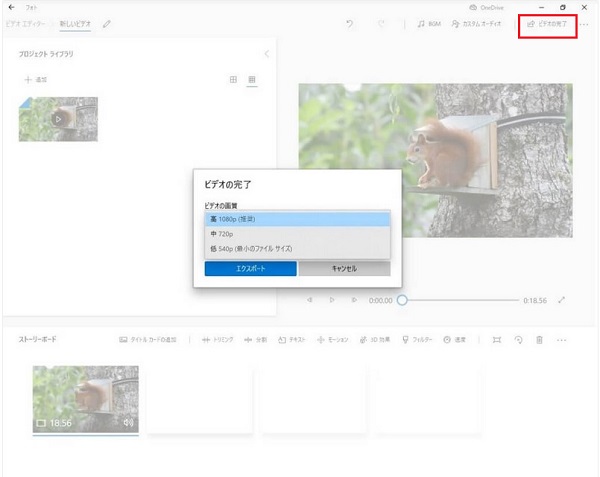Choose 中 720p quality from list
Screen dimensions: 600x477
(296, 233)
